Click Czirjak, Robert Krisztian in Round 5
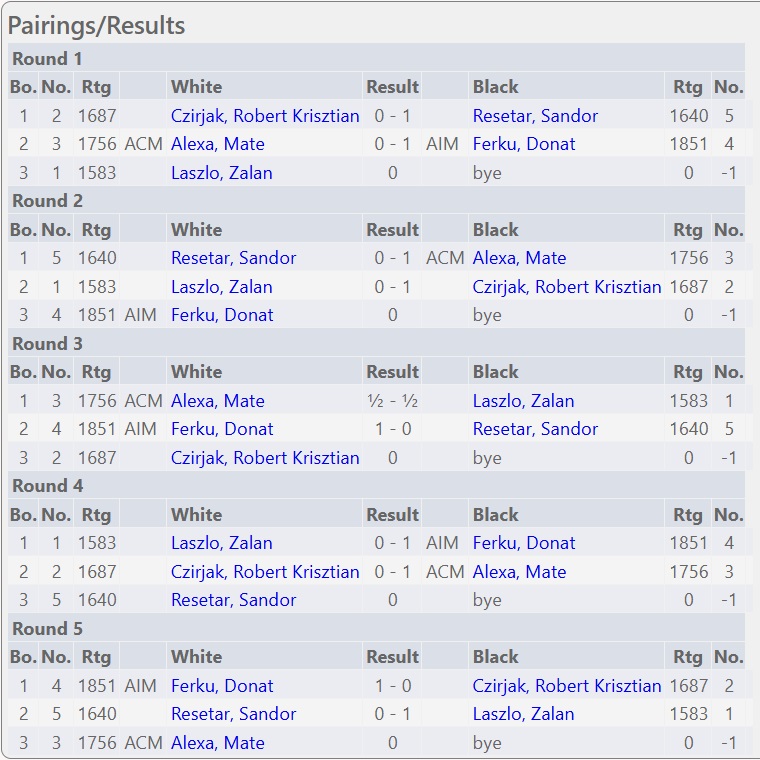The width and height of the screenshot is (760, 760). click(567, 686)
